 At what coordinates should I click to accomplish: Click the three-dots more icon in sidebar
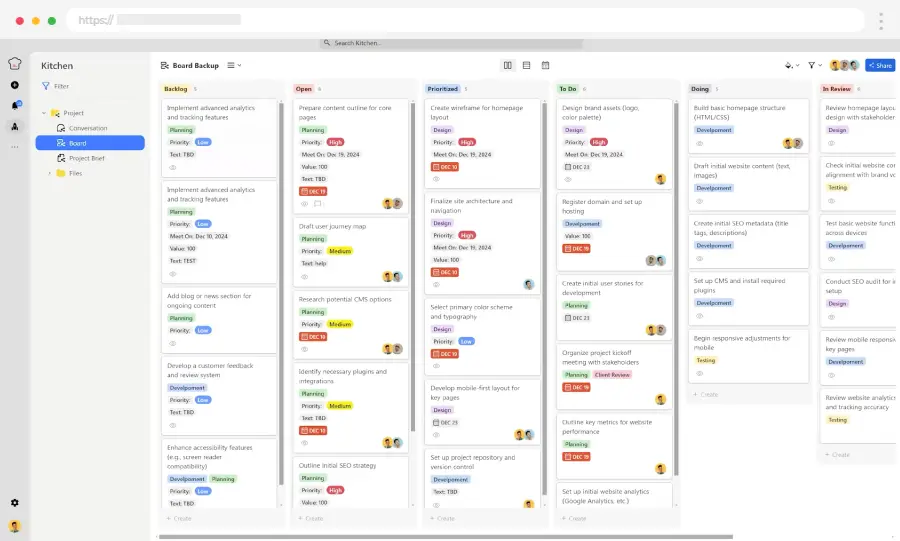(x=15, y=147)
